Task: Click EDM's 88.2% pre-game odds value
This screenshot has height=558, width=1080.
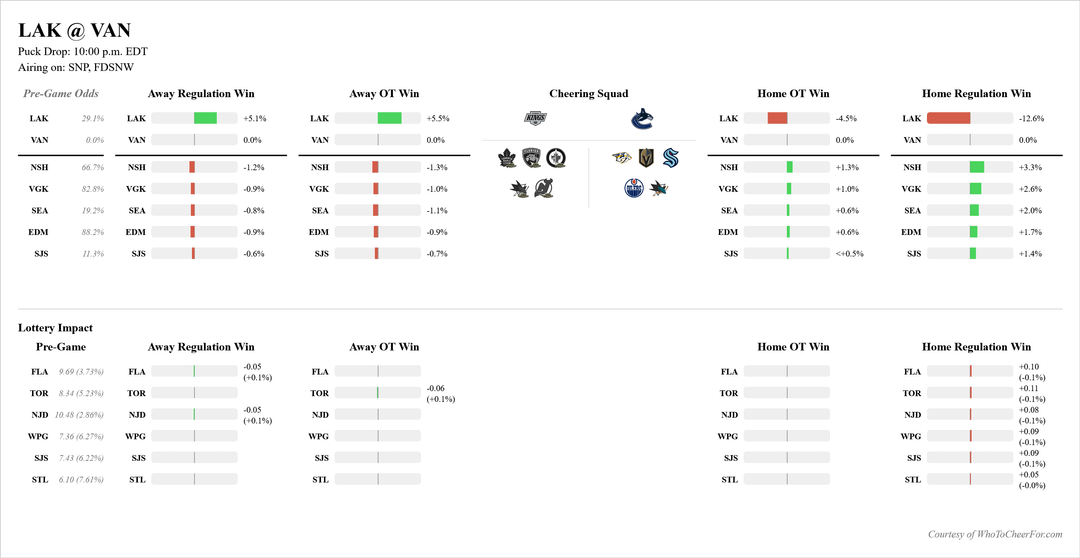Action: (x=93, y=232)
